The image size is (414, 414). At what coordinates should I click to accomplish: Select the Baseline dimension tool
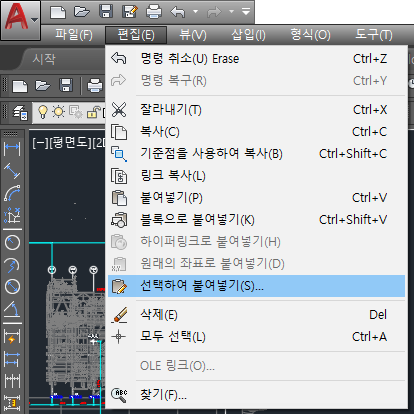pos(12,359)
